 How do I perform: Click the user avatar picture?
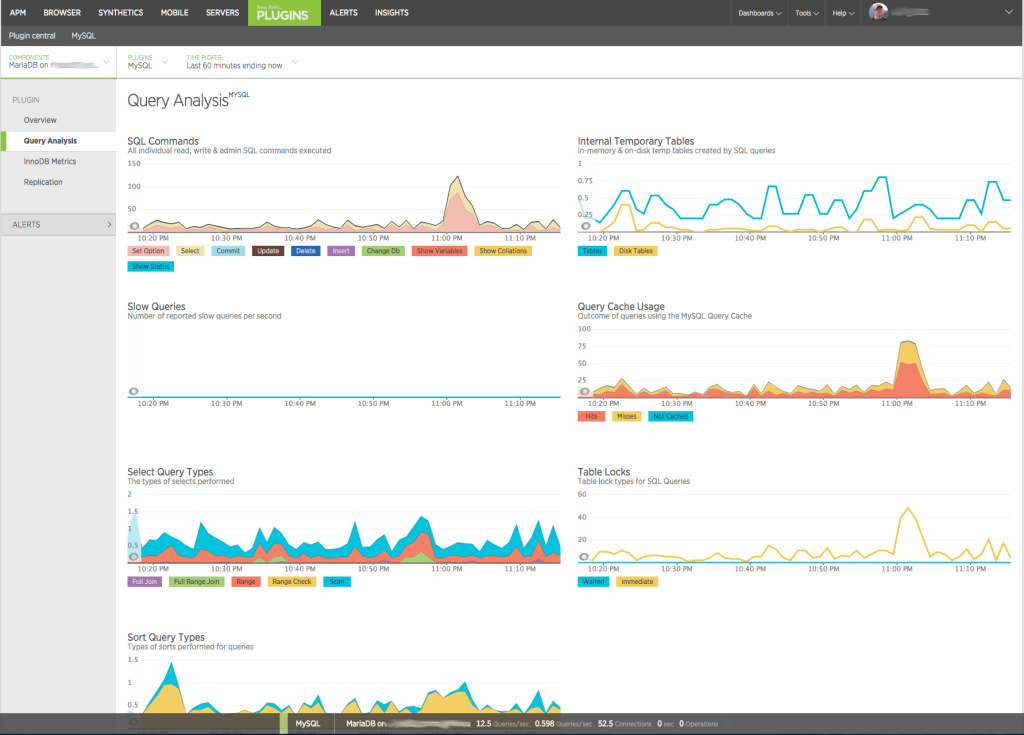click(x=878, y=12)
